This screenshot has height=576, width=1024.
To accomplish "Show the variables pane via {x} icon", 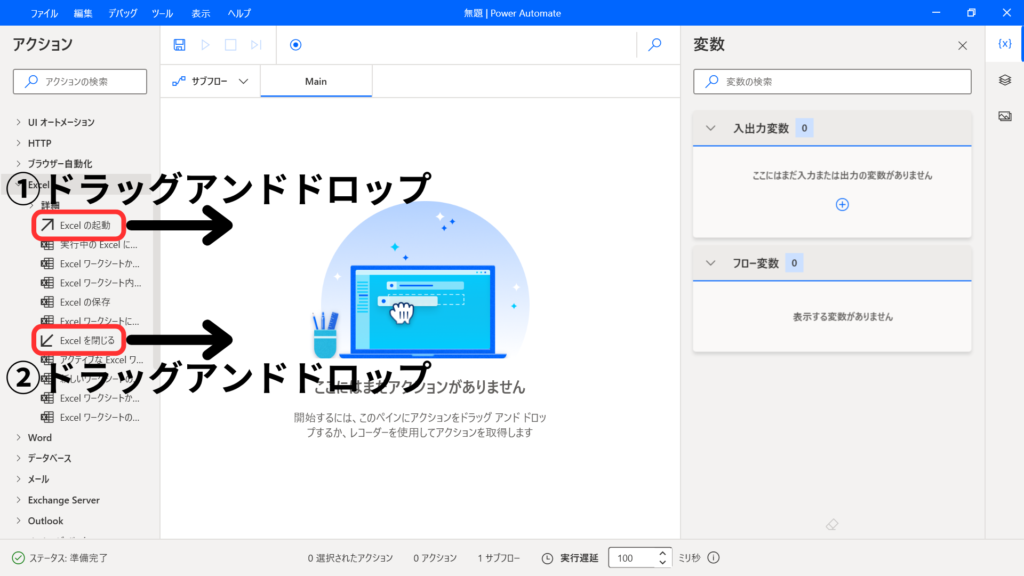I will point(1004,44).
